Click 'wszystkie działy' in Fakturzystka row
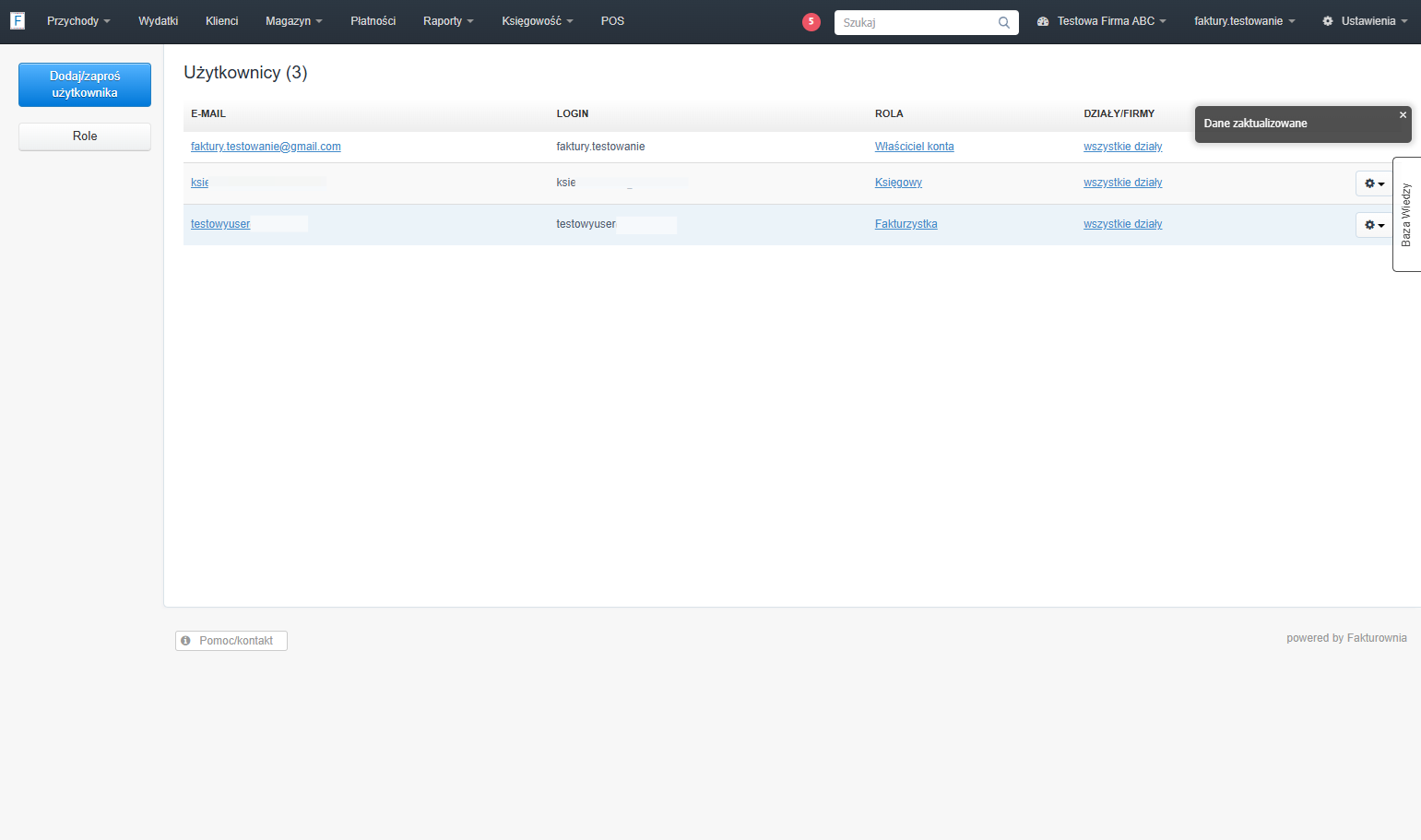This screenshot has height=840, width=1421. (x=1123, y=224)
